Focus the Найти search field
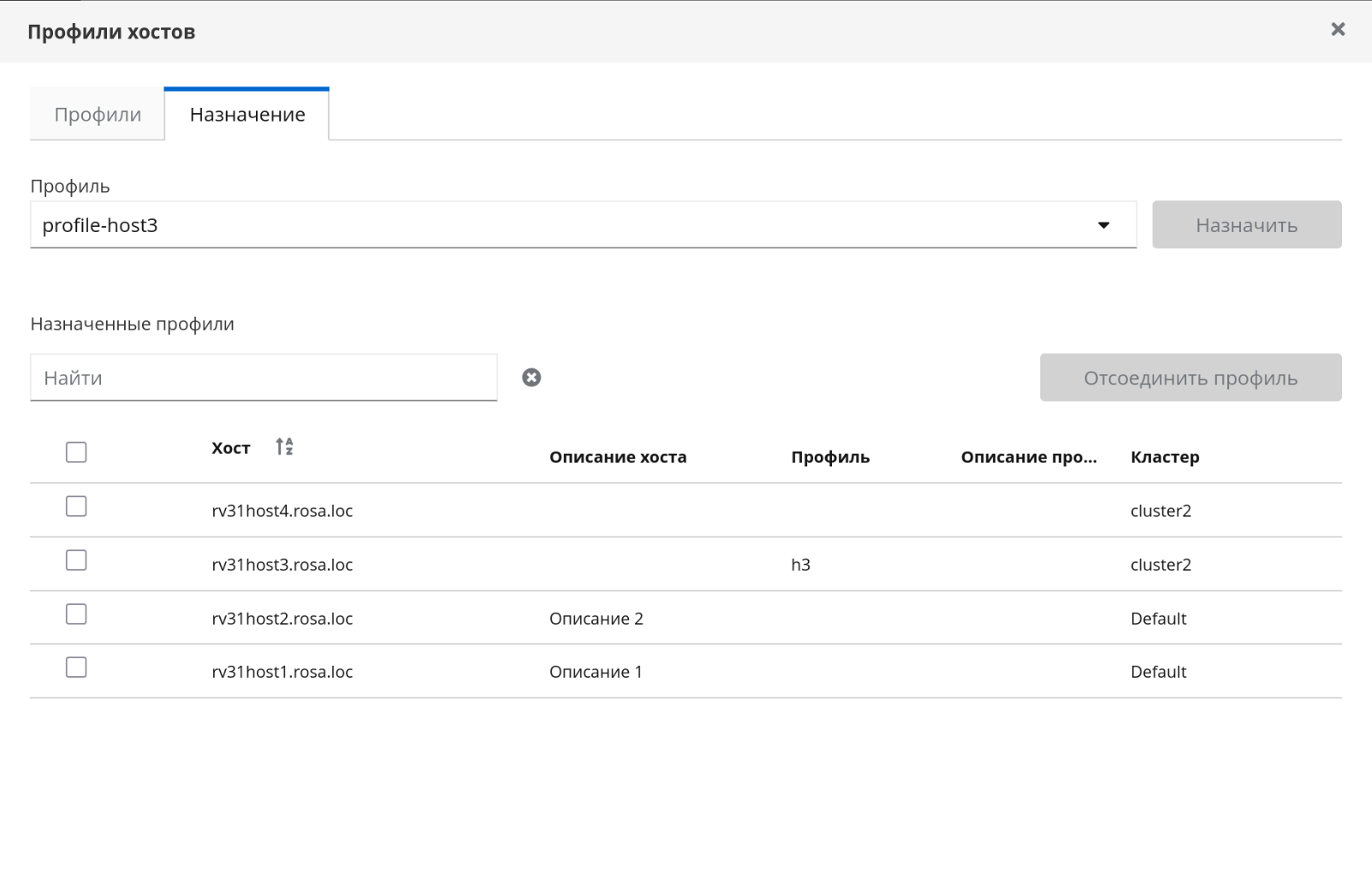Screen dimensions: 1372x885 tap(264, 377)
